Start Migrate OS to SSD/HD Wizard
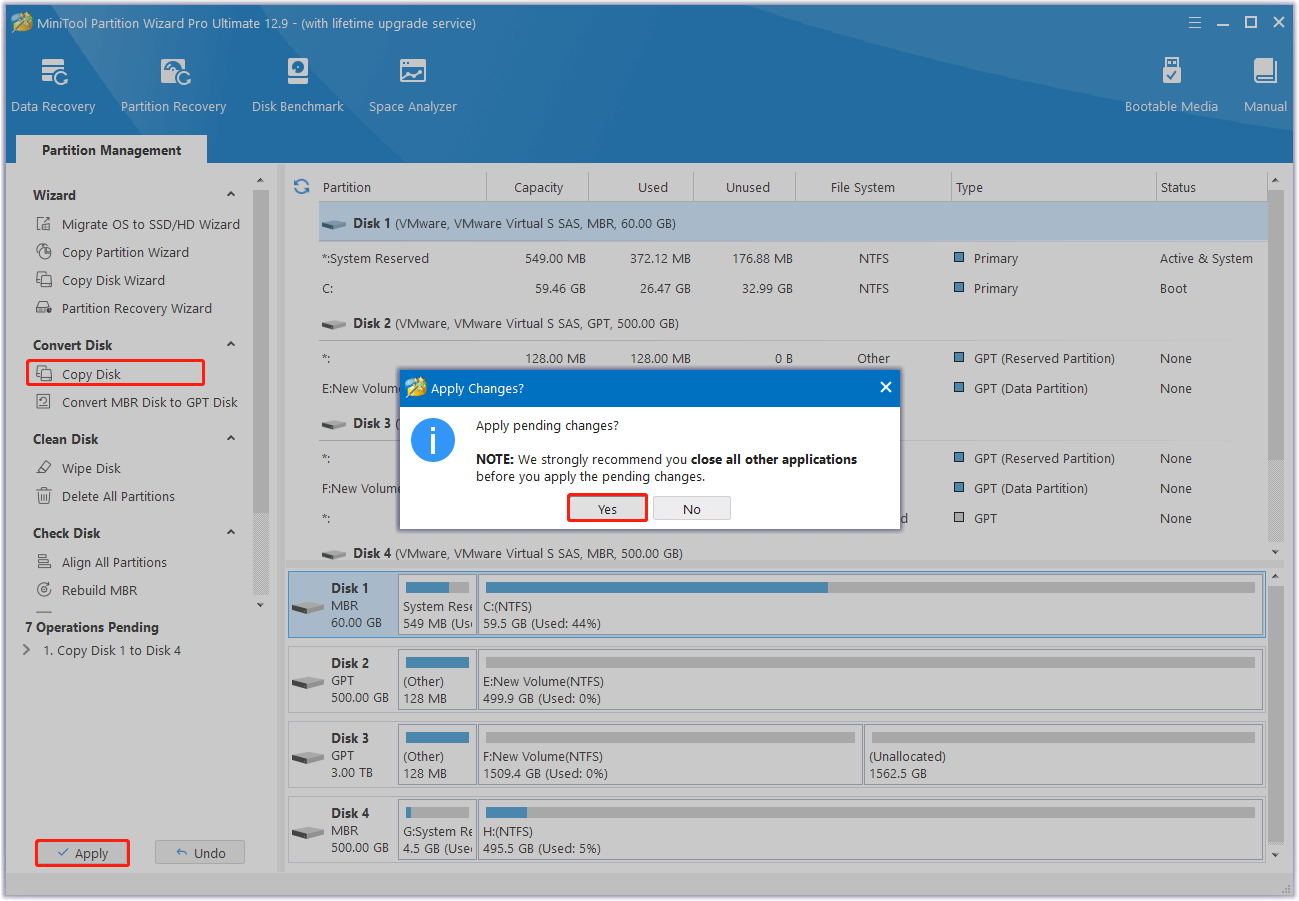Screen dimensions: 1299x901 [x=137, y=224]
